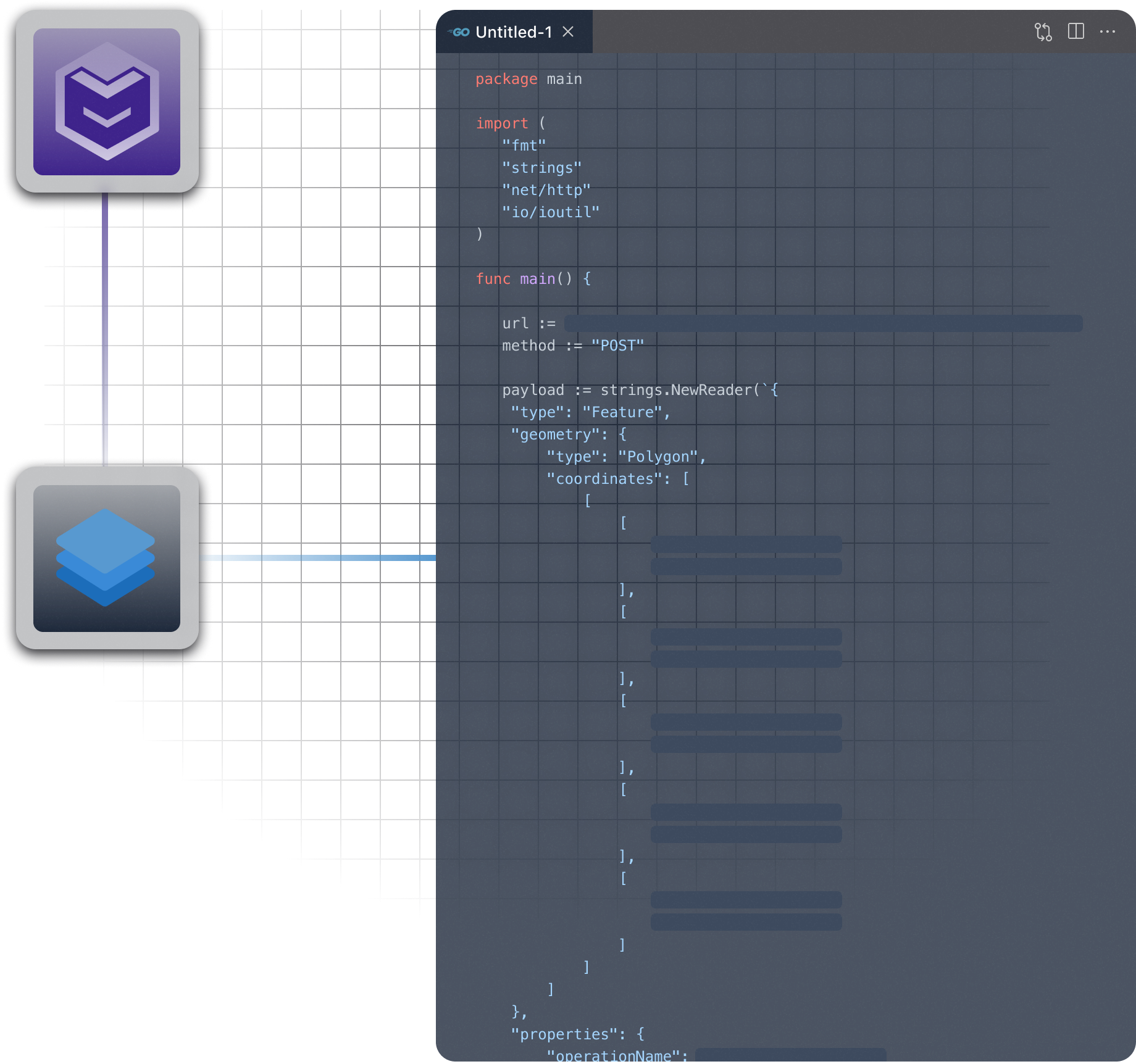Click 'func main() {' declaration

(533, 279)
